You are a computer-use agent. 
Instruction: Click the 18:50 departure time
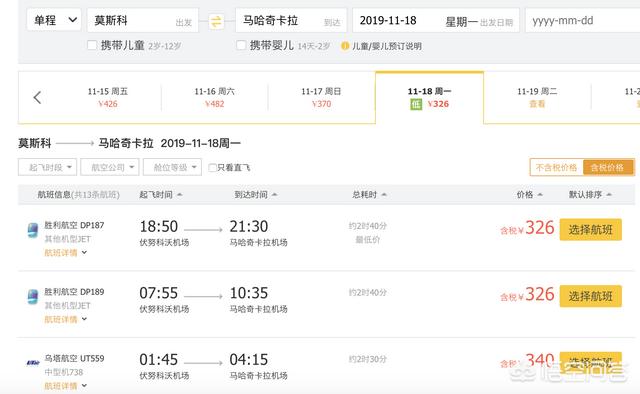pyautogui.click(x=159, y=227)
